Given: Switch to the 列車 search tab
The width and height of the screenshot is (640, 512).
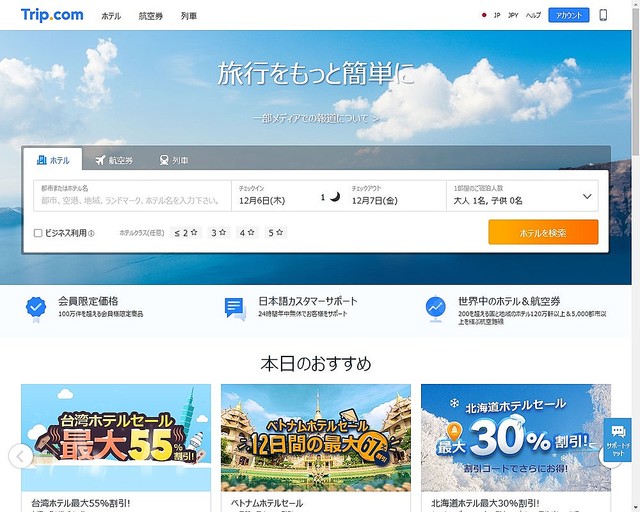Looking at the screenshot, I should (x=174, y=160).
